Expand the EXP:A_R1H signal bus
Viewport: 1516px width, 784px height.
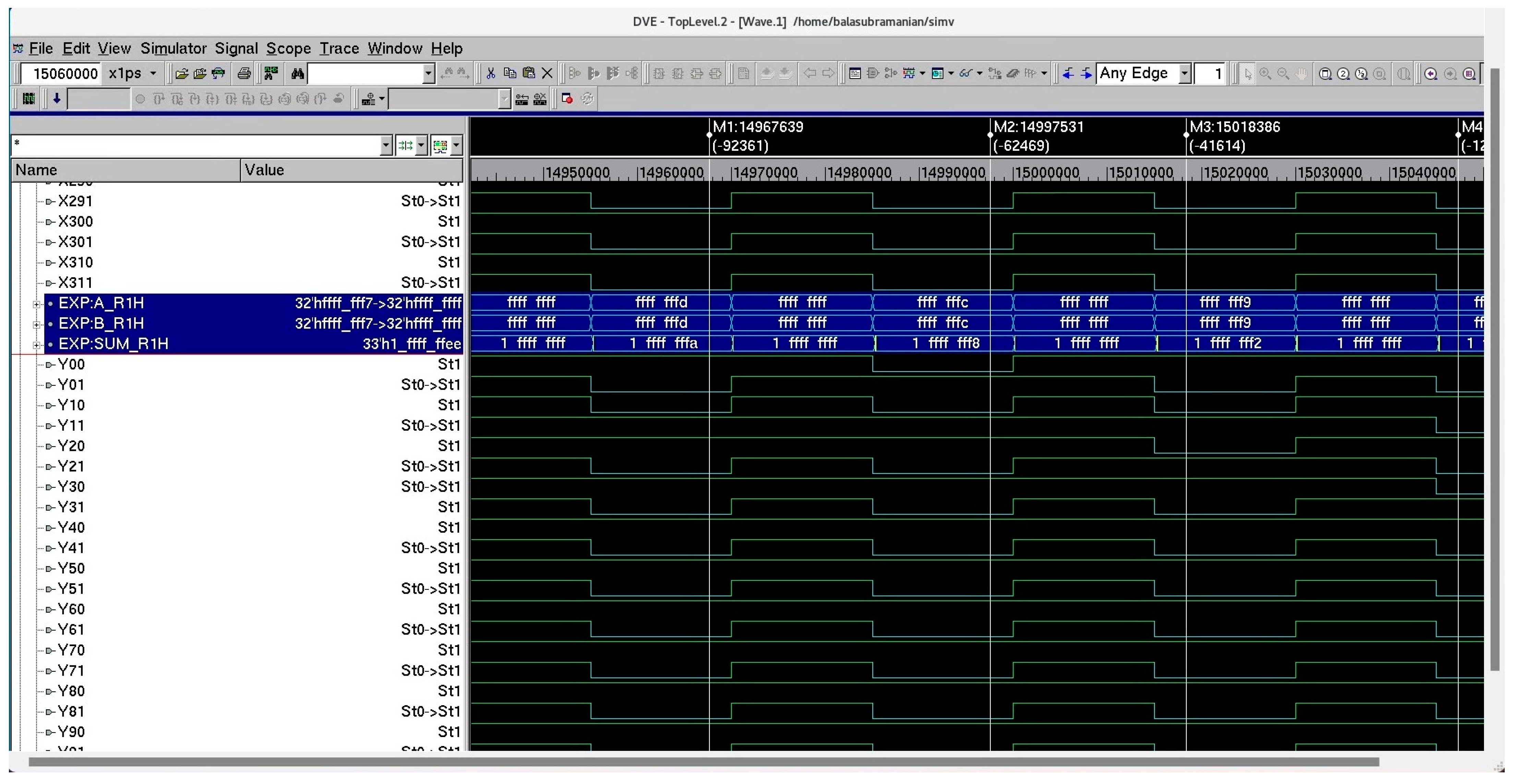pos(36,304)
